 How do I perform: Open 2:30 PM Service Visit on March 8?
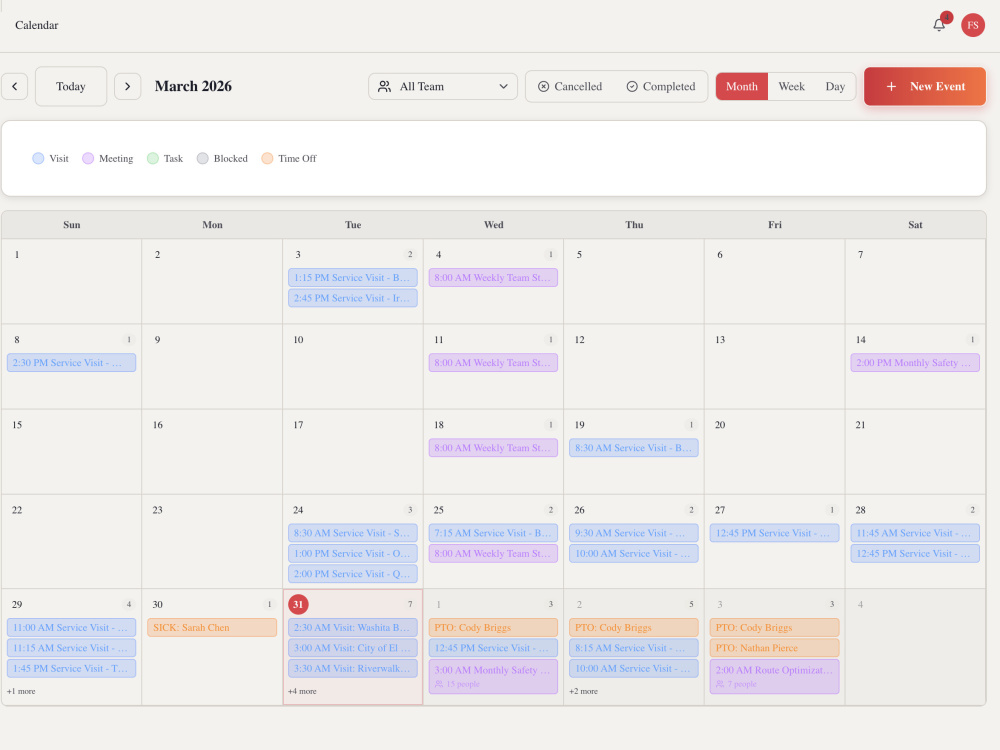71,363
